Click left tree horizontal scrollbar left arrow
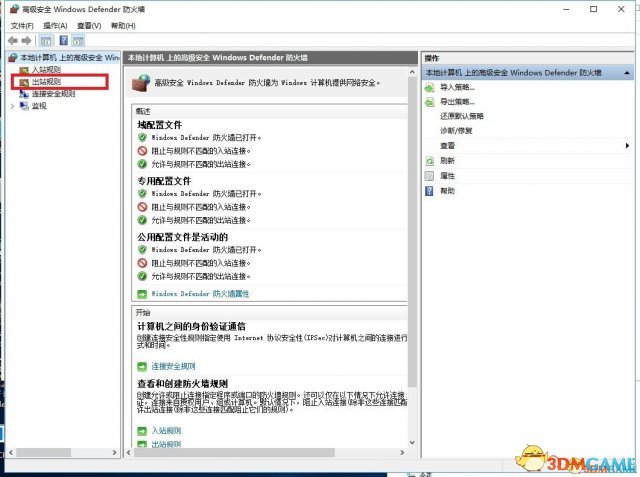640x477 pixels. point(11,453)
